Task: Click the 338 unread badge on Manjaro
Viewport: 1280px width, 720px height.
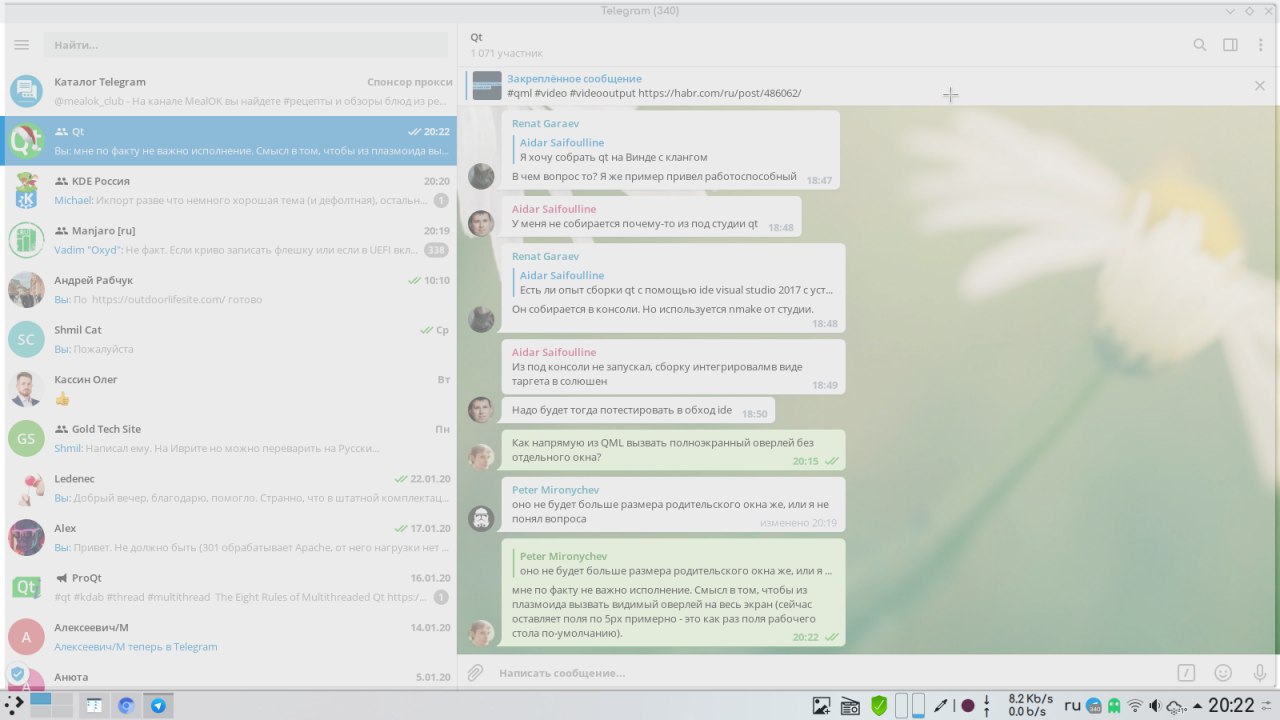Action: (x=436, y=250)
